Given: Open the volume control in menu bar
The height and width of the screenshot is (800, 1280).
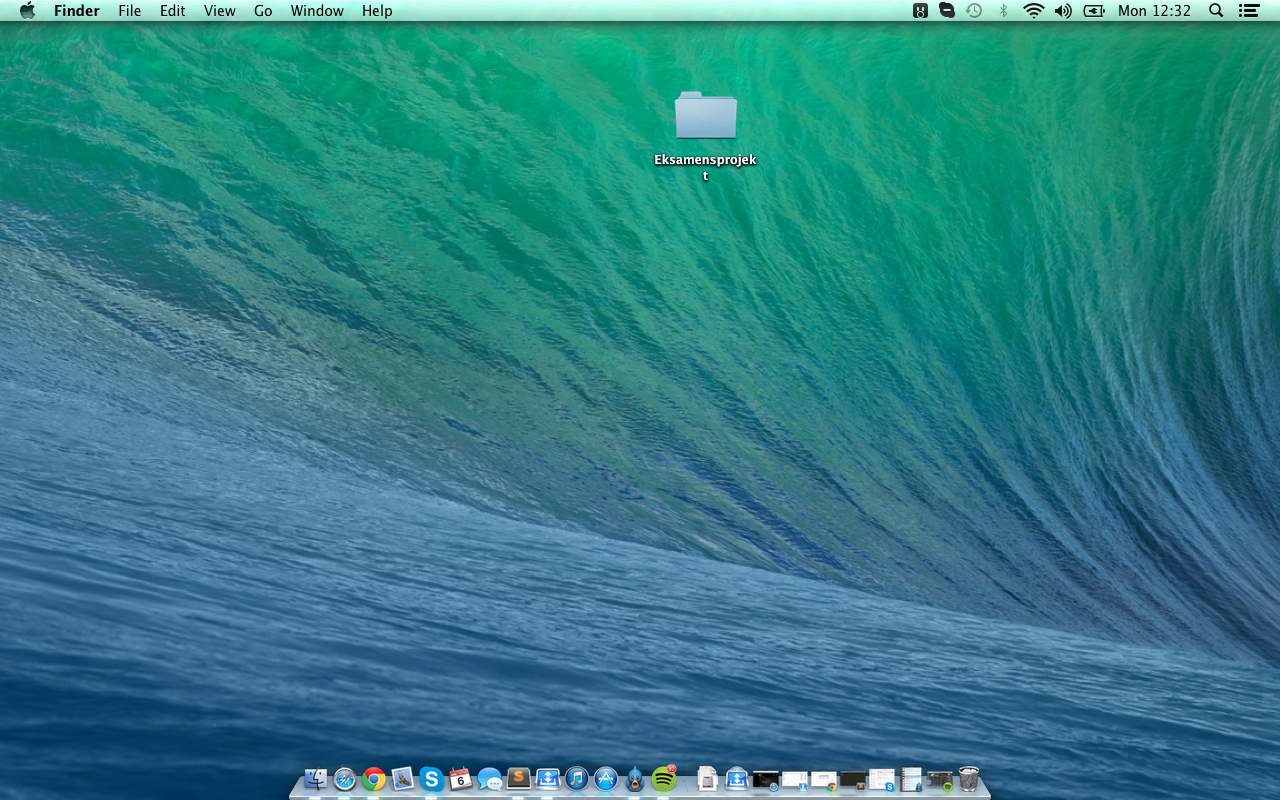Looking at the screenshot, I should (1063, 11).
